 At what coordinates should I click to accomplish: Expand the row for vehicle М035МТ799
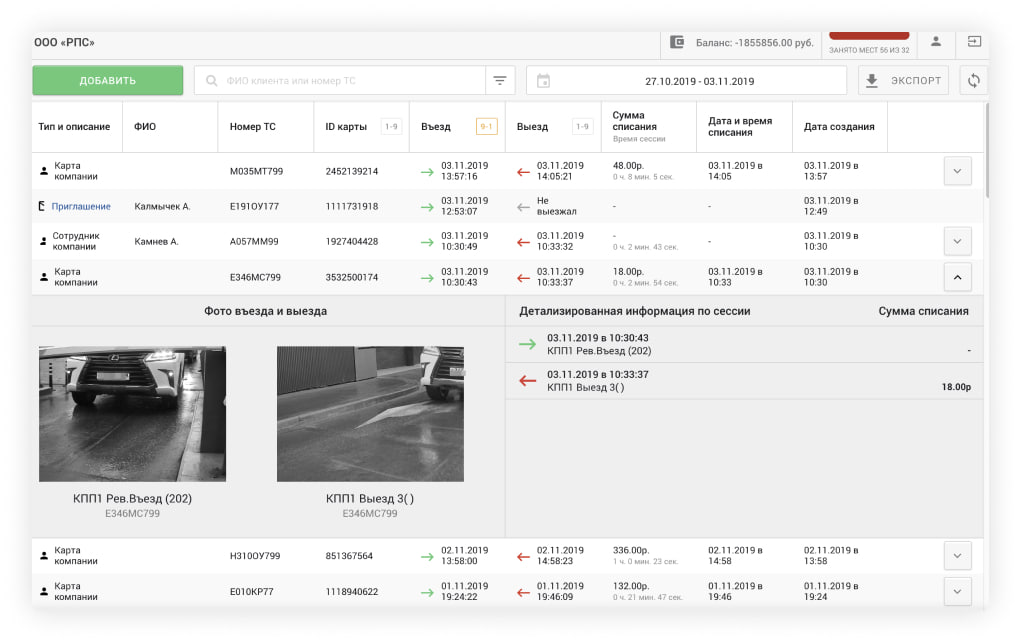pyautogui.click(x=957, y=172)
